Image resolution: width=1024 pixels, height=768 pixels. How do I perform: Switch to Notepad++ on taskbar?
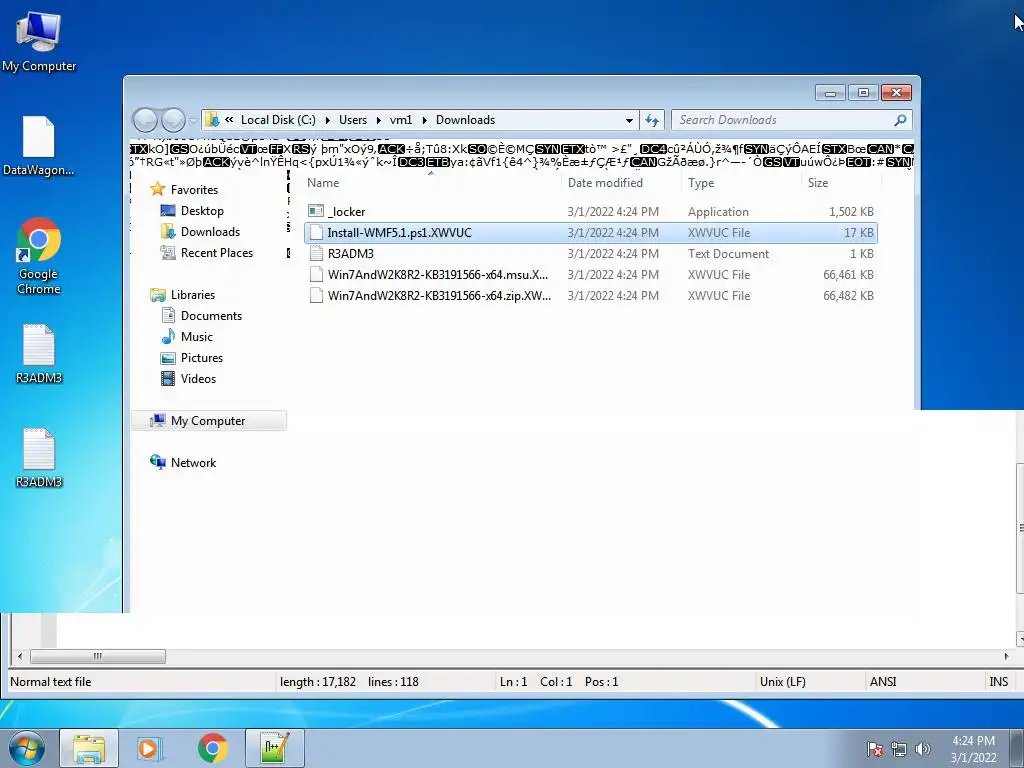pos(274,748)
